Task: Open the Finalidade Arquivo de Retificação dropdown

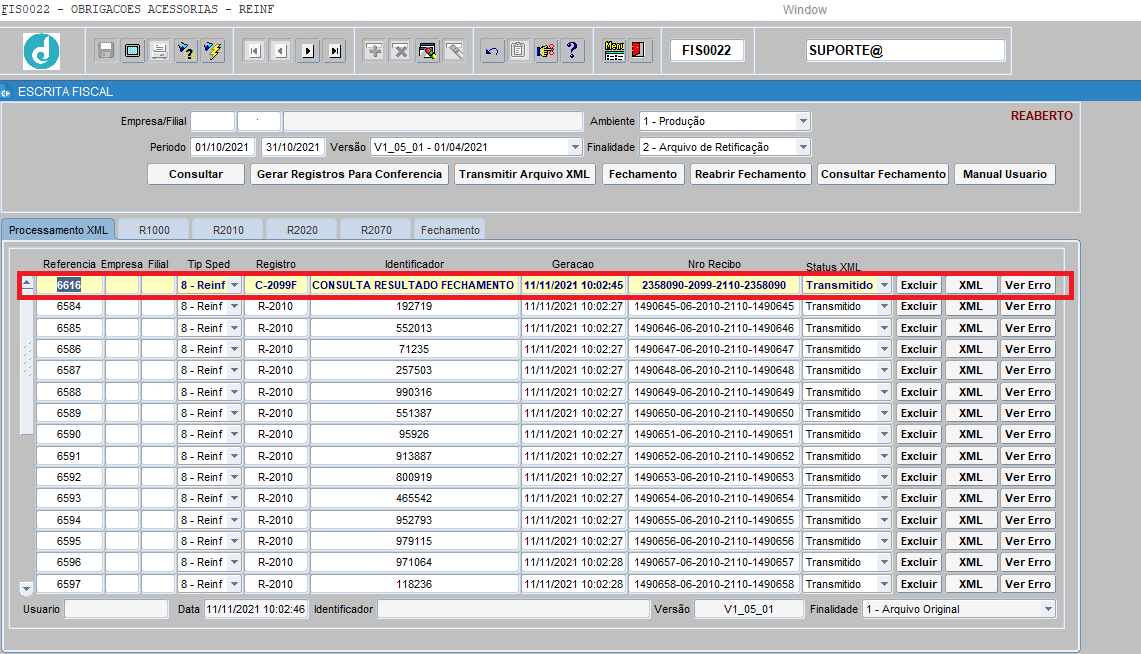Action: (x=803, y=147)
